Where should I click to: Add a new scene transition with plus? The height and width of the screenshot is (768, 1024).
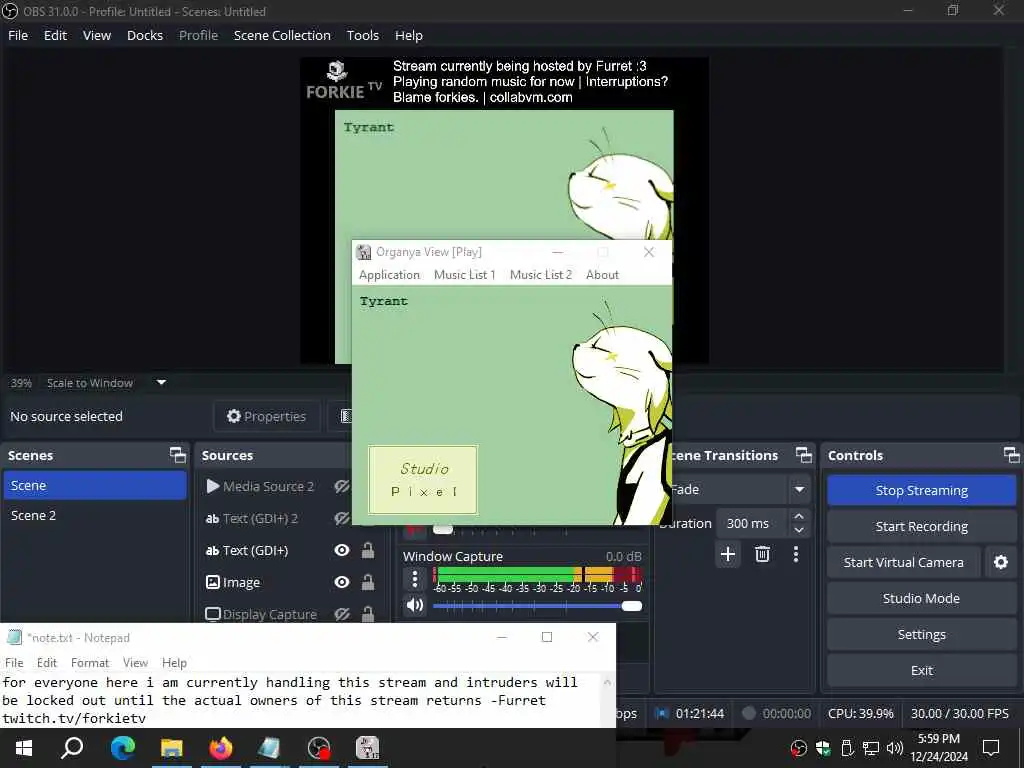(728, 554)
